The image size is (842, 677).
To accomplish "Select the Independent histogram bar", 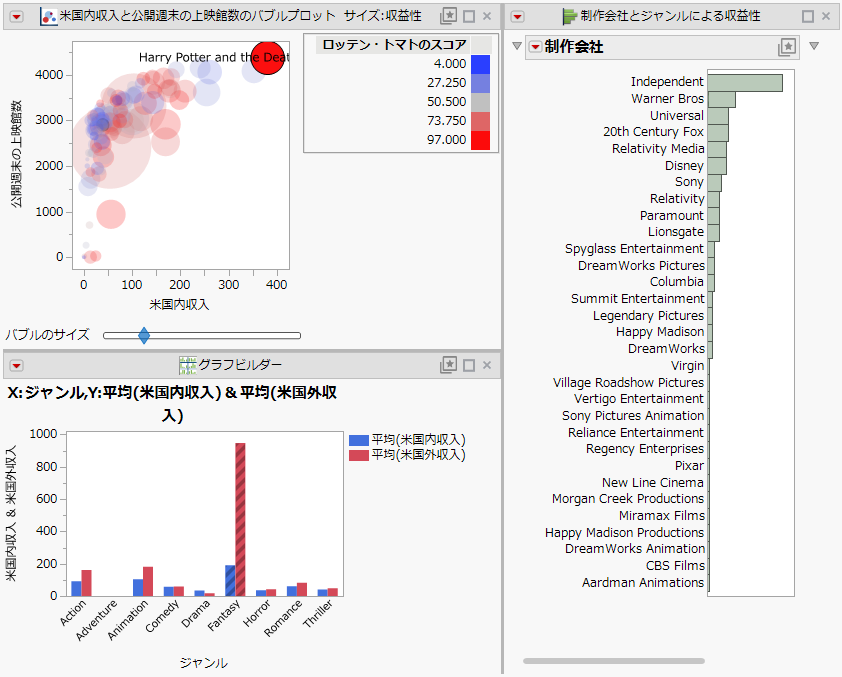I will 745,83.
